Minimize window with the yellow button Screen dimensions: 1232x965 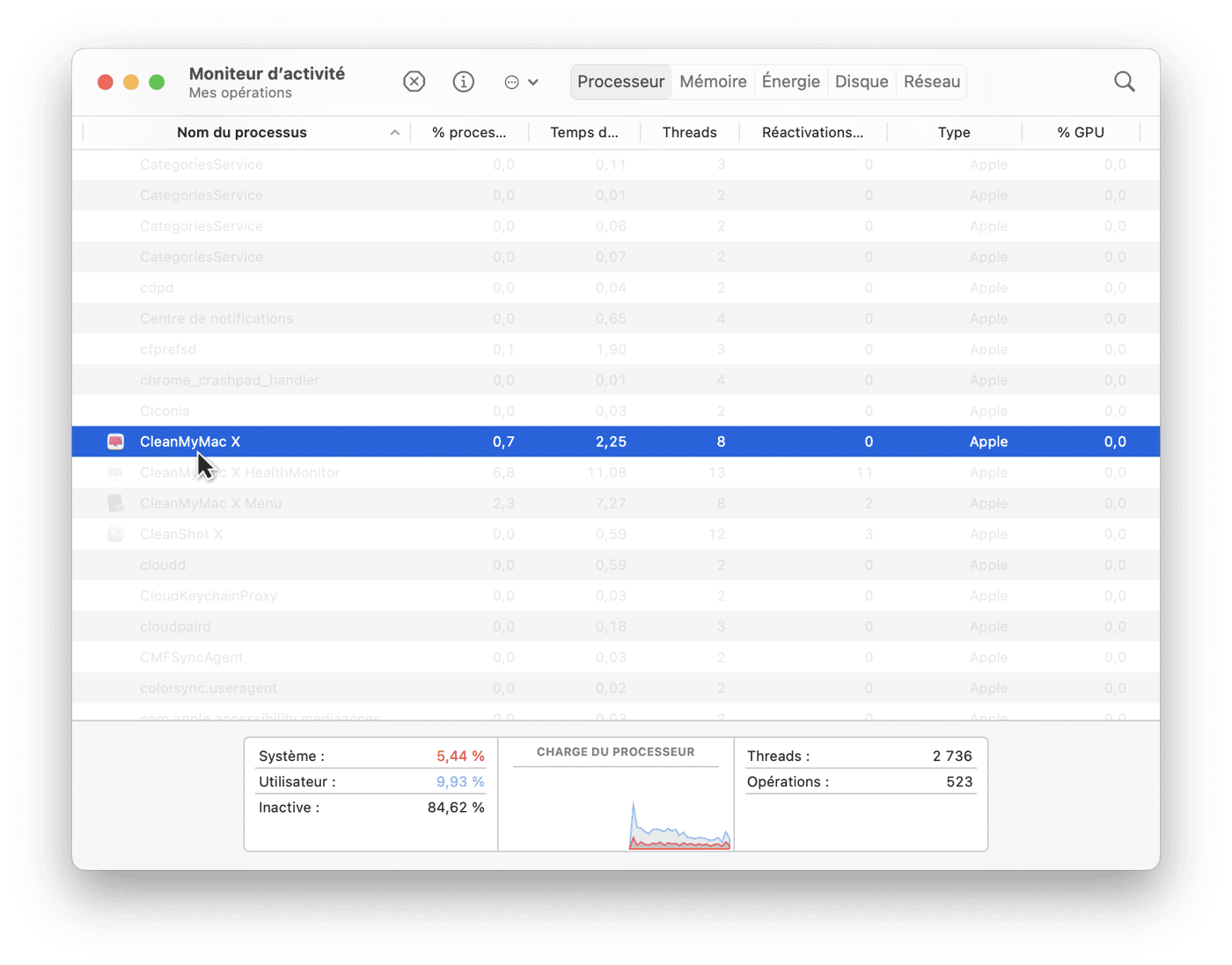click(x=131, y=82)
